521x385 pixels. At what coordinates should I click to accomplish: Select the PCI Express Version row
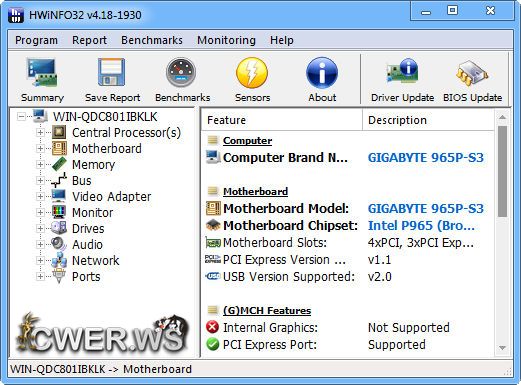tap(347, 260)
